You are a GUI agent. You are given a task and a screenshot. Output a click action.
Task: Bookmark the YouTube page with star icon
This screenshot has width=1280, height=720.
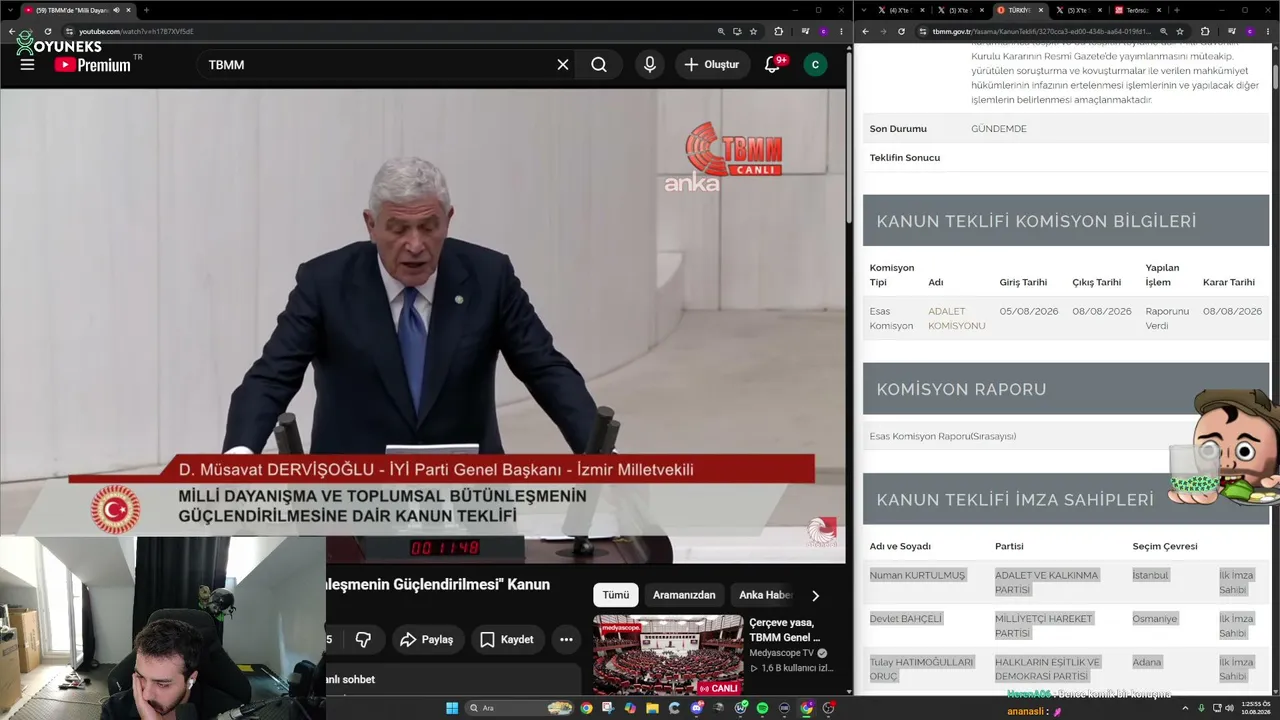tap(753, 31)
